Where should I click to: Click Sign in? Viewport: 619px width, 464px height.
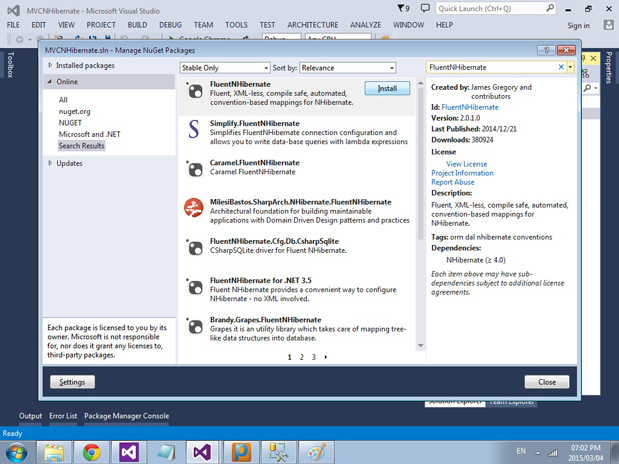click(578, 25)
